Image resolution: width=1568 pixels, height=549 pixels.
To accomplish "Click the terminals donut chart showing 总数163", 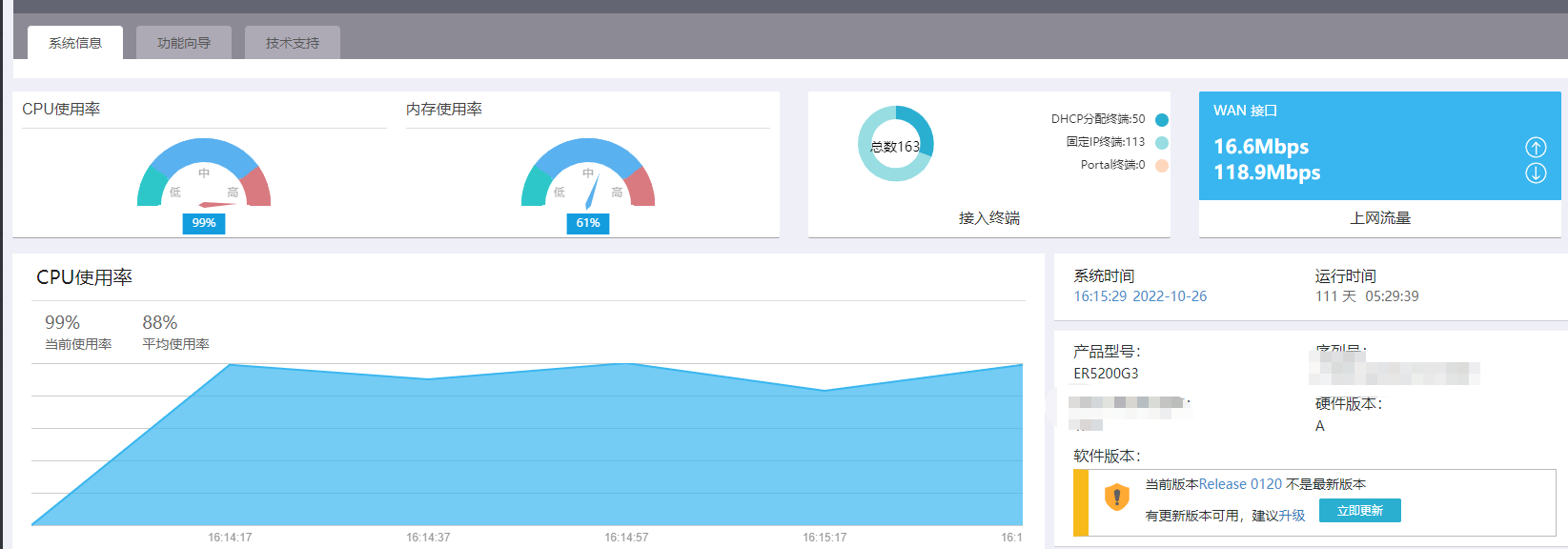I will click(x=895, y=144).
